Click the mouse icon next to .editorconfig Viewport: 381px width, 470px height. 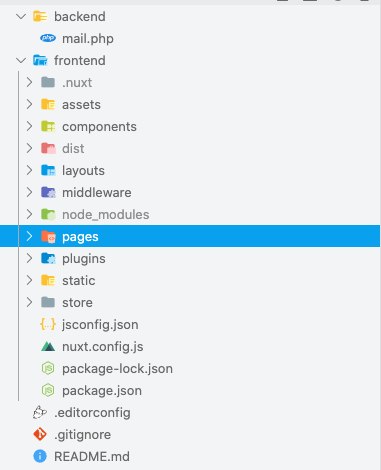[40, 412]
